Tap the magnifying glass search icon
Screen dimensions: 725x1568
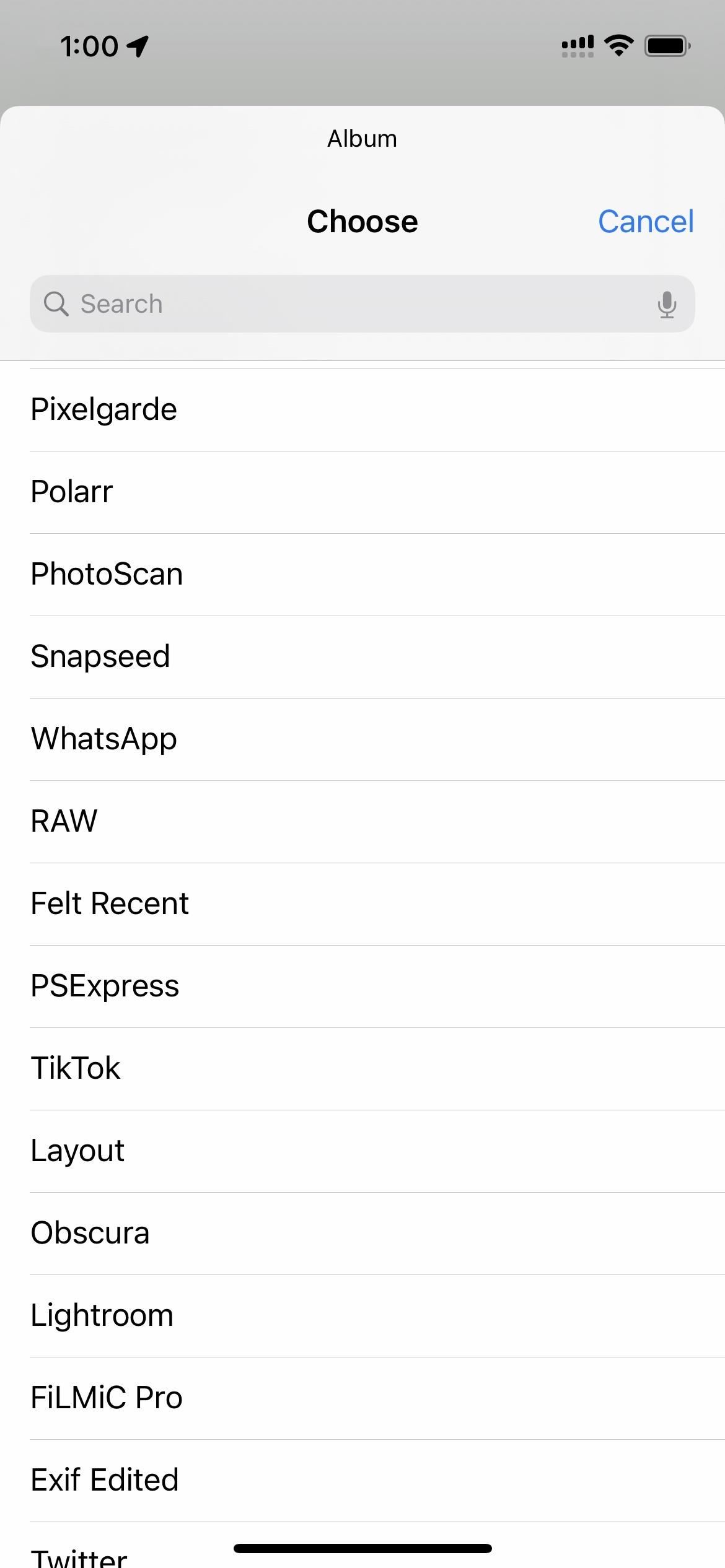pos(56,304)
